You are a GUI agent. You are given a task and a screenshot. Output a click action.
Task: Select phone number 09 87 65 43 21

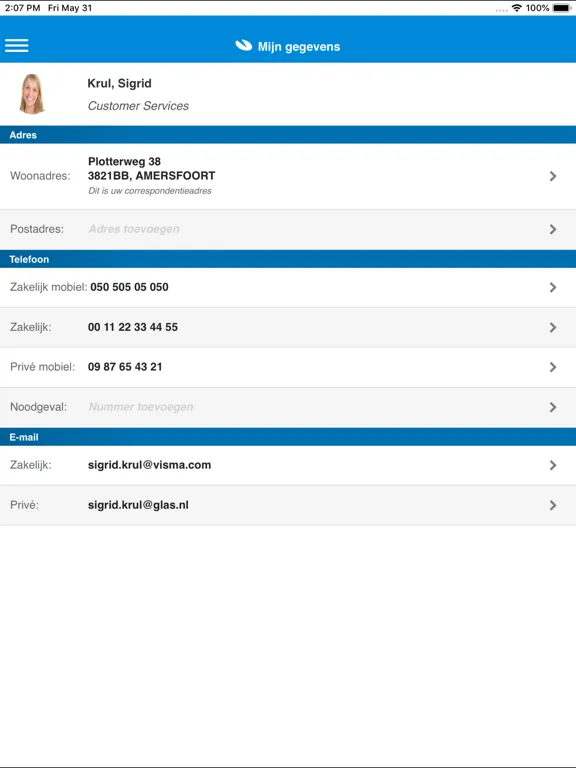[x=125, y=367]
